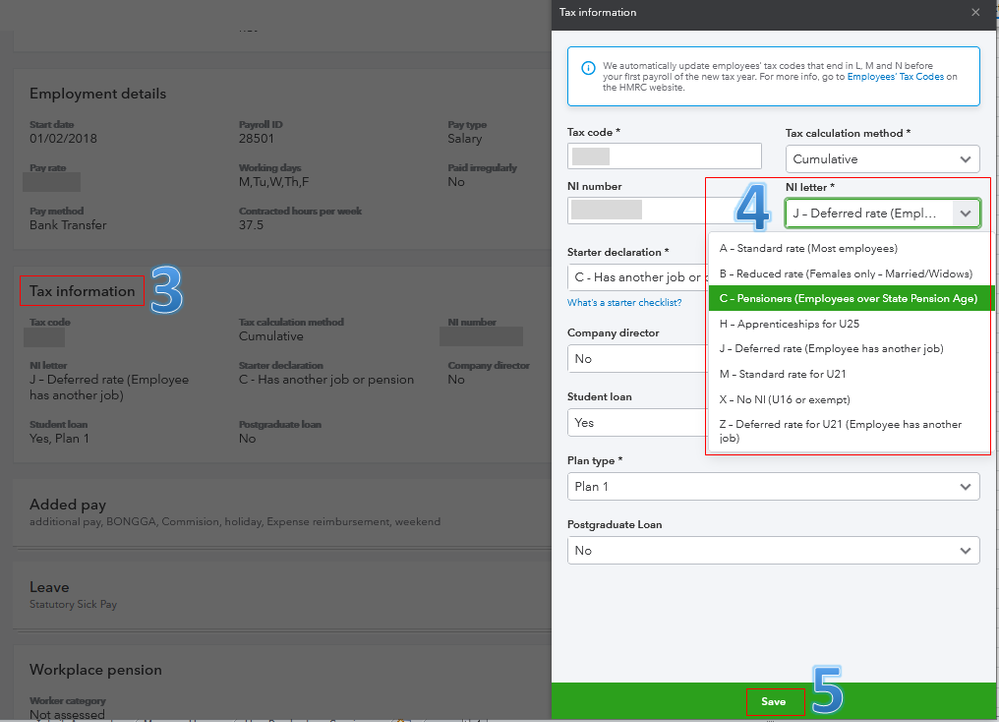
Task: Click the 'Bank Transfer' pay method value
Action: [x=68, y=225]
